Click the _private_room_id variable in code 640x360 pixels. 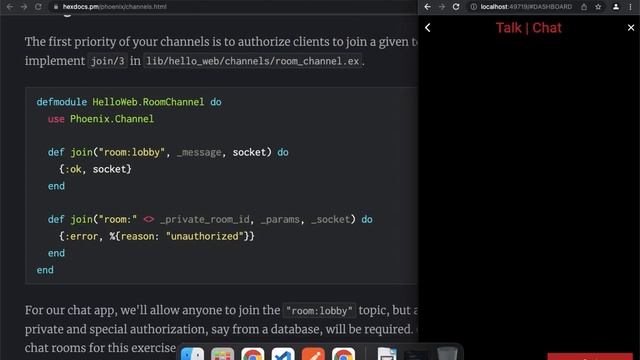[x=204, y=220]
